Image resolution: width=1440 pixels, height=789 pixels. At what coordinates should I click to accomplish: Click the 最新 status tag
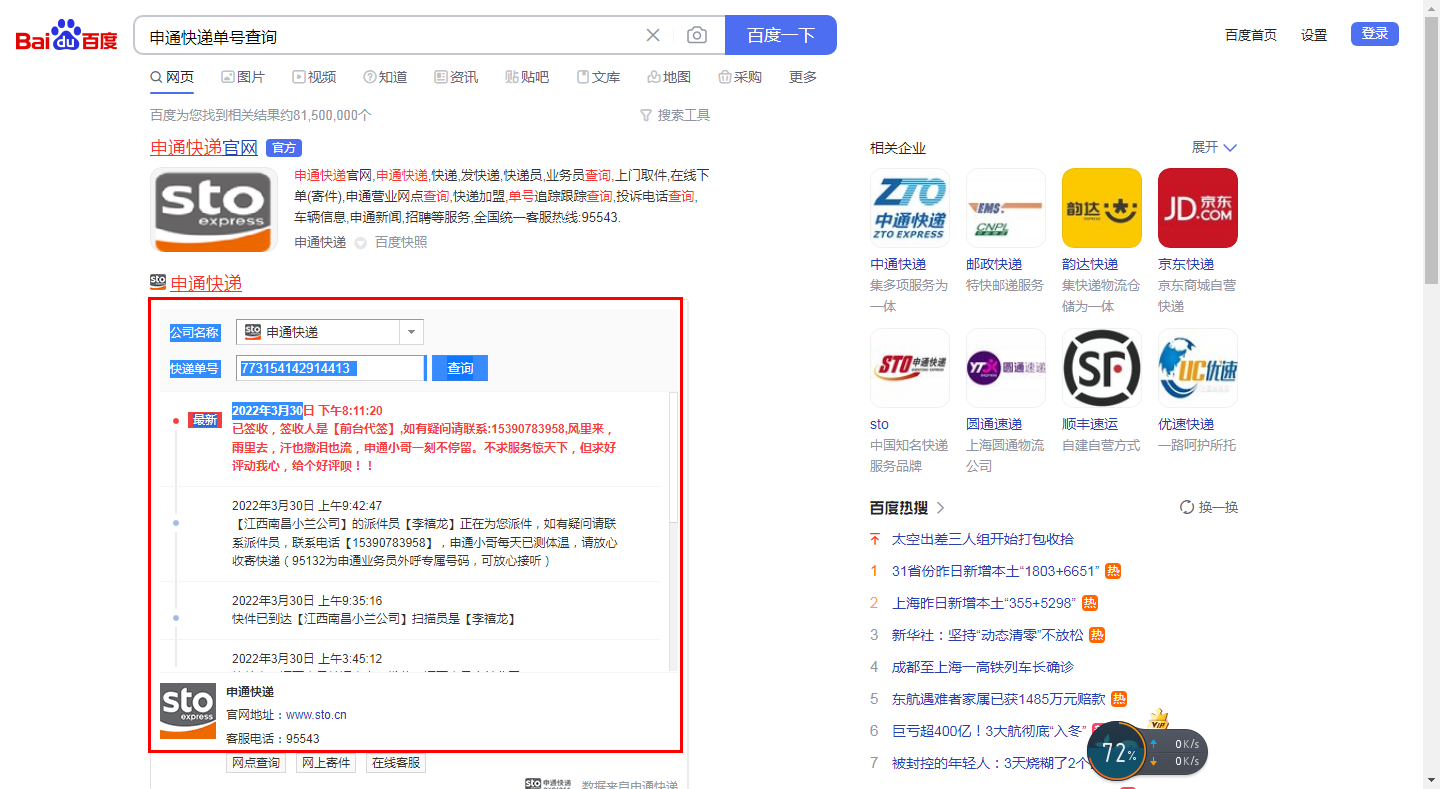(204, 420)
